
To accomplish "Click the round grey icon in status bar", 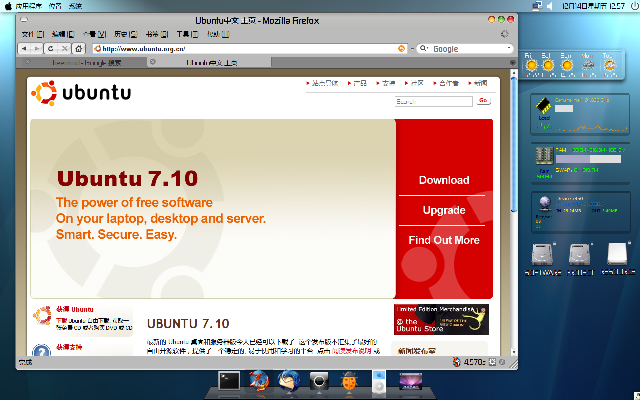I will click(502, 362).
